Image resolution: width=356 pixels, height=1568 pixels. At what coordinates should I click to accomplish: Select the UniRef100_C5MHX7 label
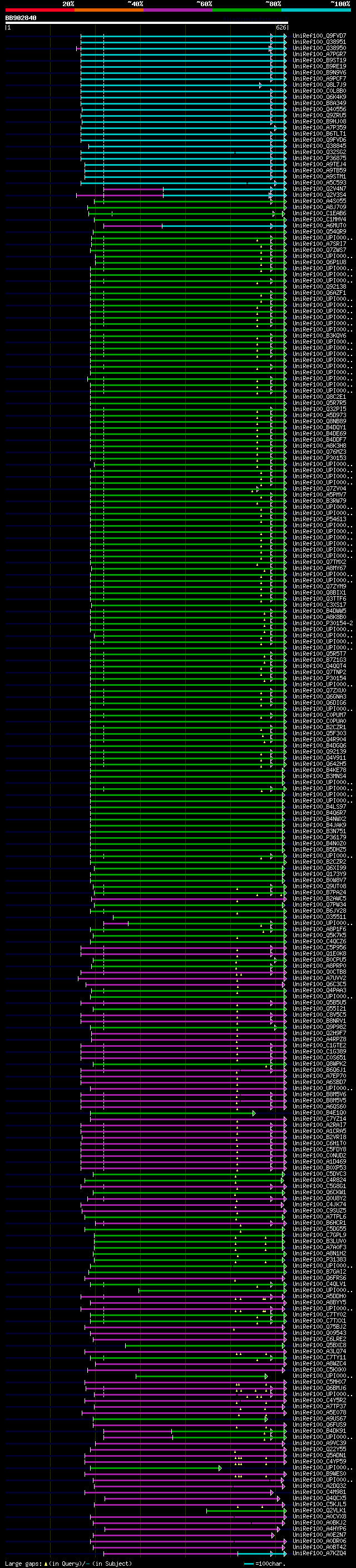(x=319, y=1382)
